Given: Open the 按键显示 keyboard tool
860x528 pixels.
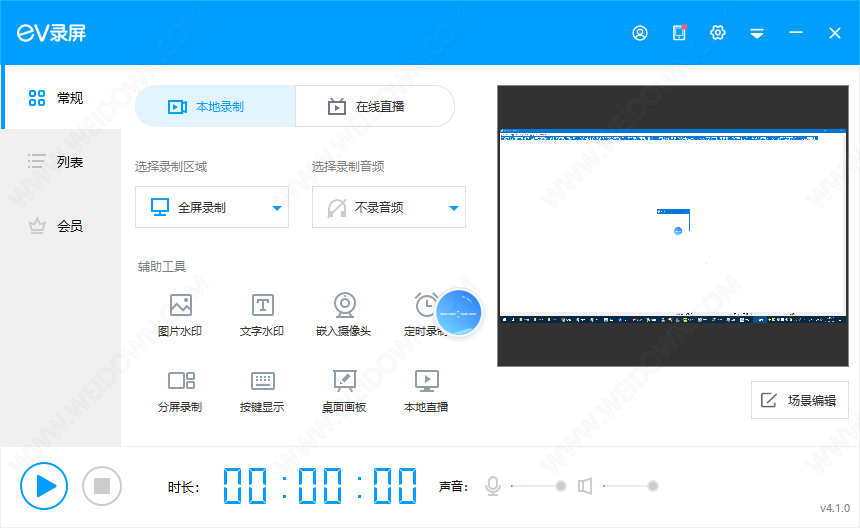Looking at the screenshot, I should click(x=262, y=391).
